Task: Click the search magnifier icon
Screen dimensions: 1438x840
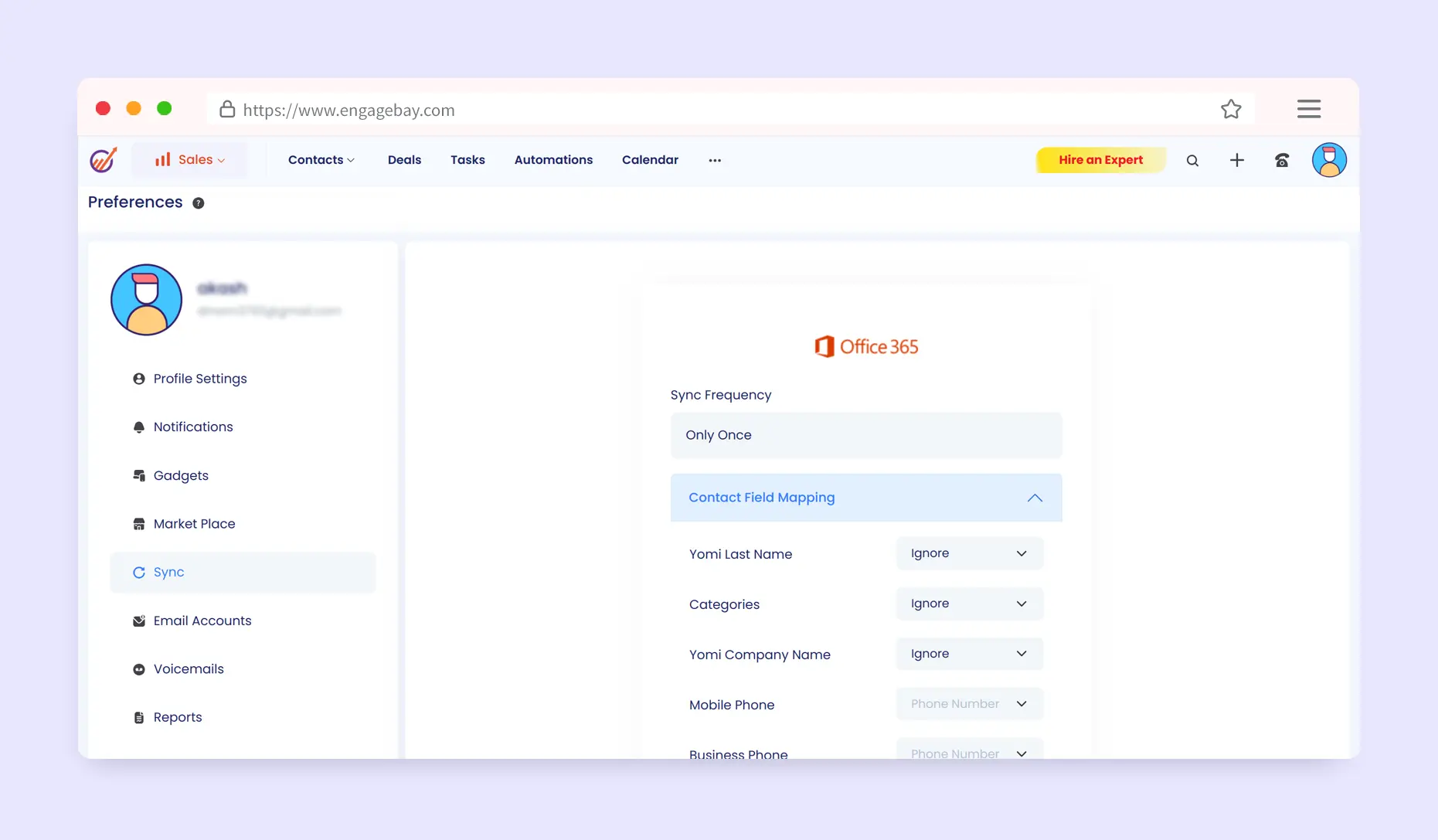Action: point(1192,161)
